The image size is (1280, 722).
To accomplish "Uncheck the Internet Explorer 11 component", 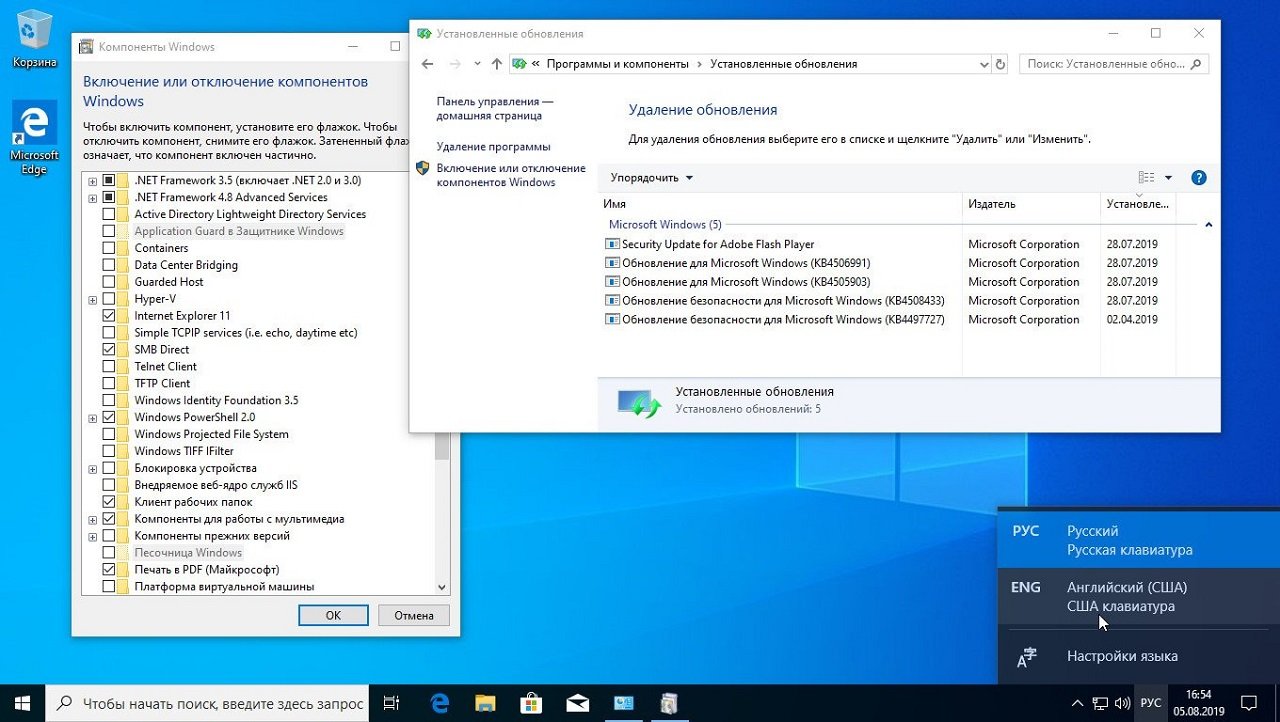I will click(109, 316).
